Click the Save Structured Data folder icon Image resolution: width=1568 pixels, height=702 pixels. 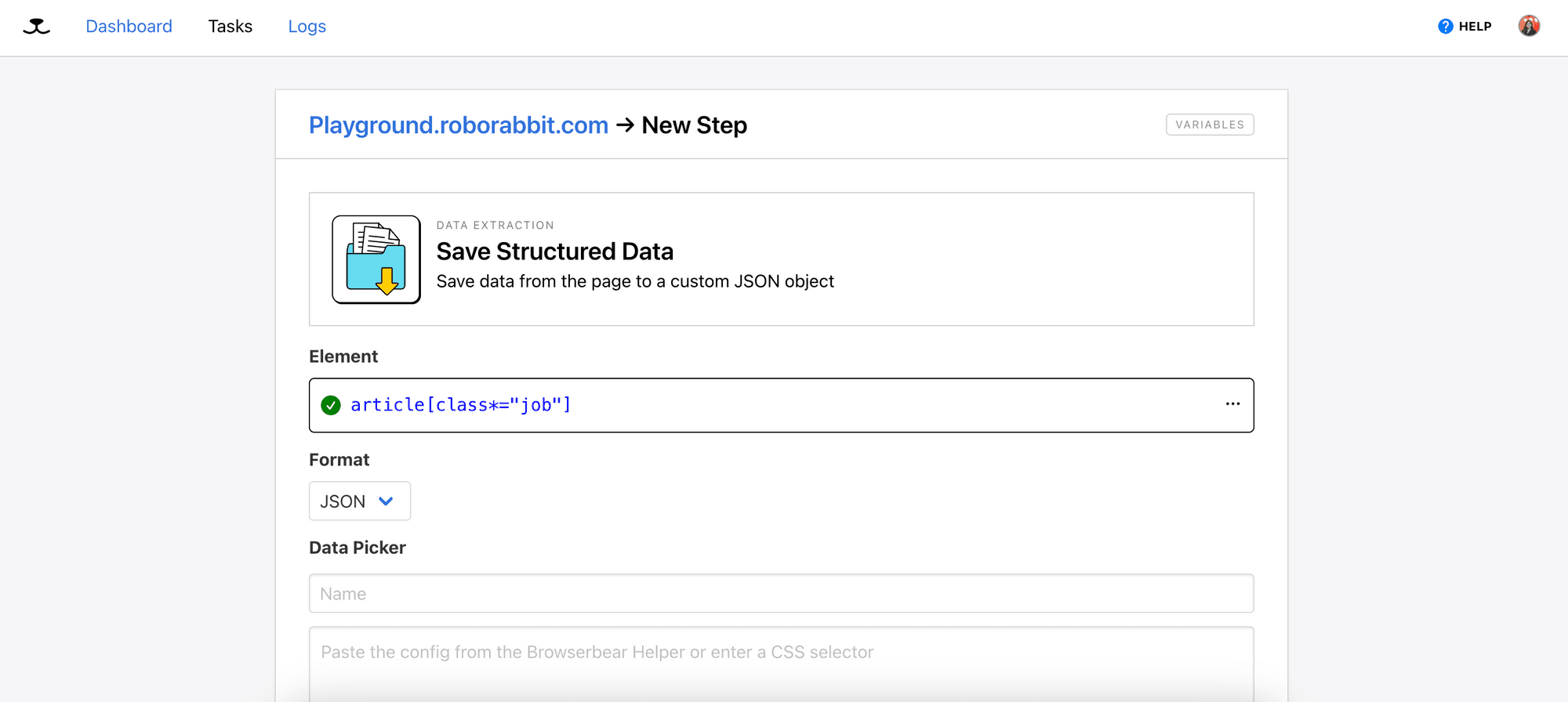tap(376, 259)
